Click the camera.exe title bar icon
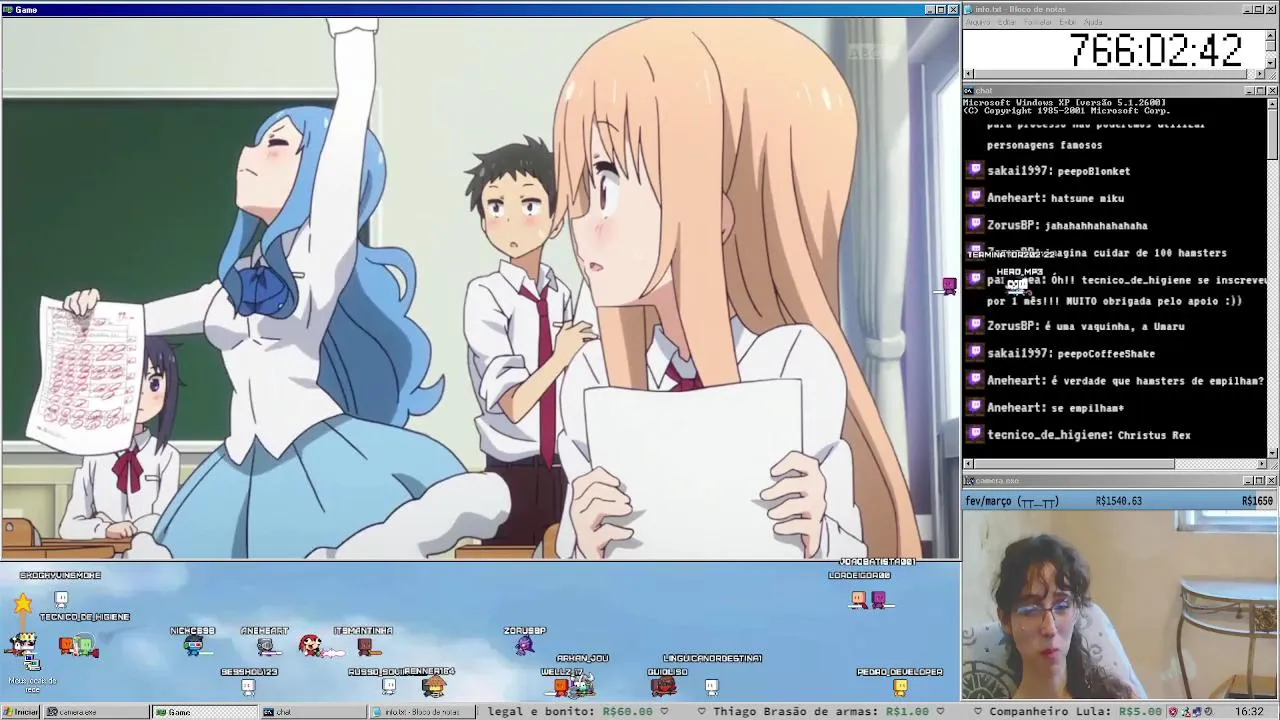The height and width of the screenshot is (720, 1280). (969, 481)
